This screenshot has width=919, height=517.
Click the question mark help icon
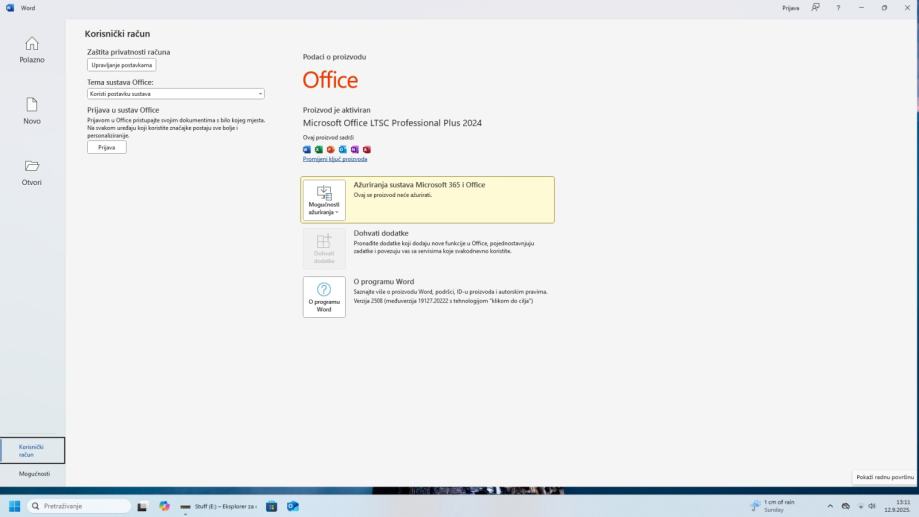click(838, 8)
